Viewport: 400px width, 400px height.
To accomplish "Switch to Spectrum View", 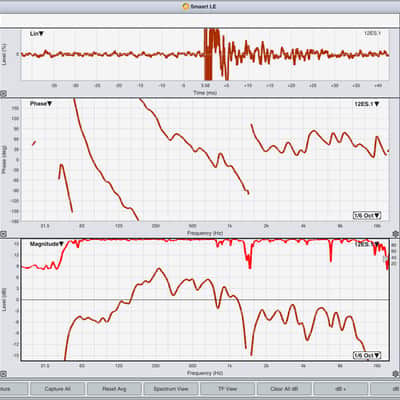I will [x=171, y=389].
